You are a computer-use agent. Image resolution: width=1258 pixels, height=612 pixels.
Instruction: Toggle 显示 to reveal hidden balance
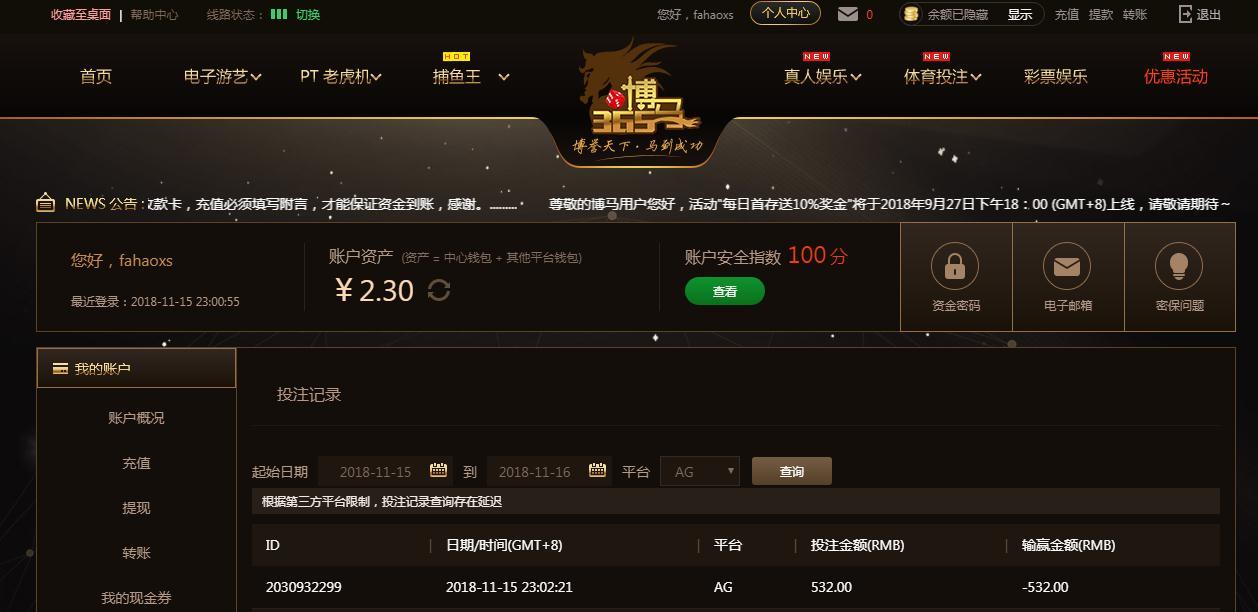click(x=1019, y=15)
